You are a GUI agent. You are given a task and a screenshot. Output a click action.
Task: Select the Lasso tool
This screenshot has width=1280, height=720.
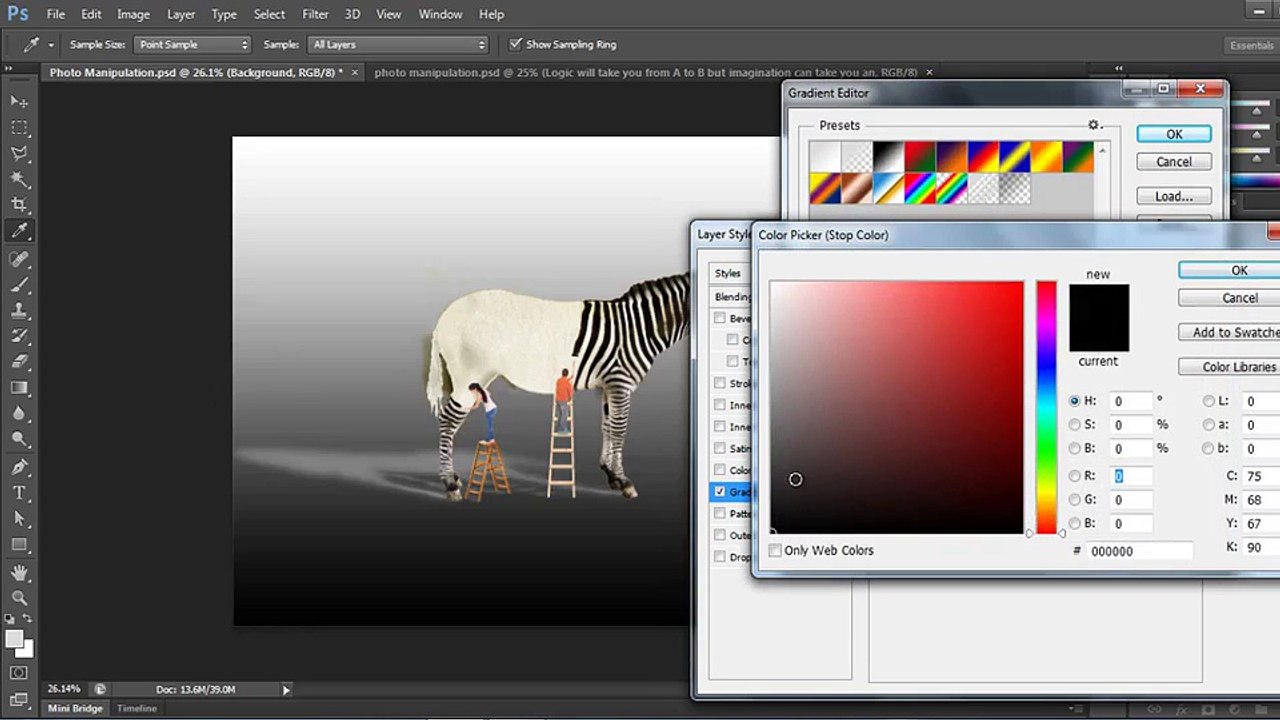(19, 153)
